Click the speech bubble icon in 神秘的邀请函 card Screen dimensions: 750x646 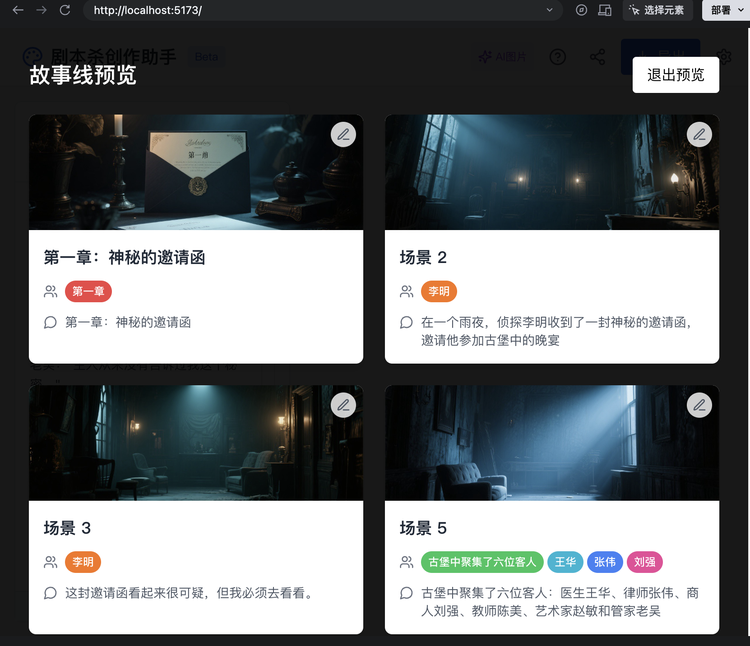point(50,322)
